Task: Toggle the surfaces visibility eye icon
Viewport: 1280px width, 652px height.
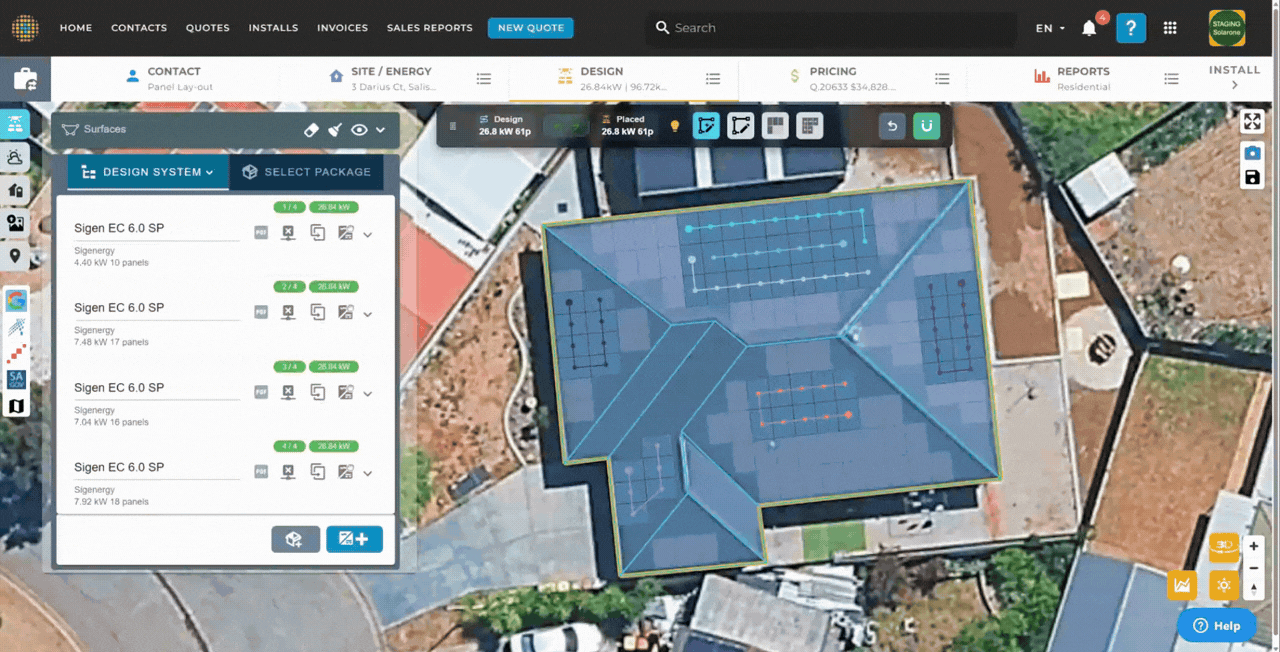Action: coord(359,130)
